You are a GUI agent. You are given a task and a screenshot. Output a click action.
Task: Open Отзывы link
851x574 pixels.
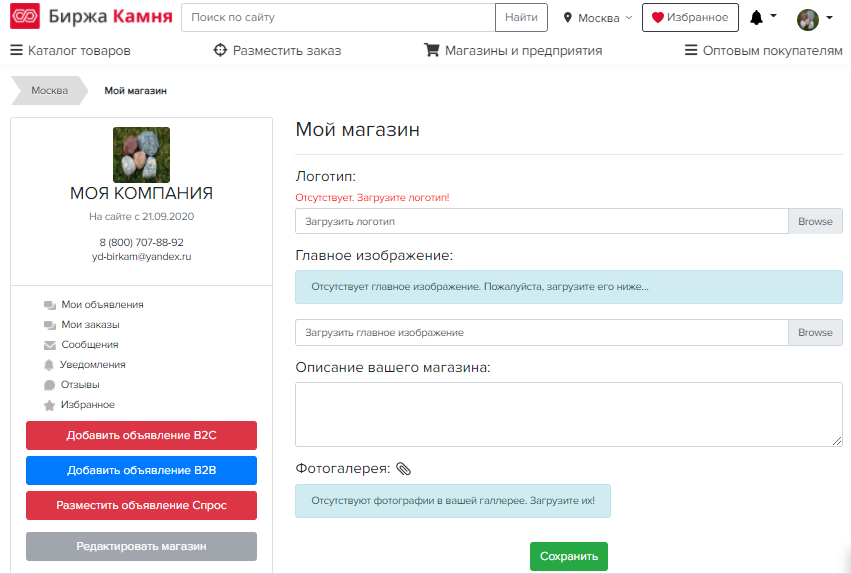click(80, 385)
